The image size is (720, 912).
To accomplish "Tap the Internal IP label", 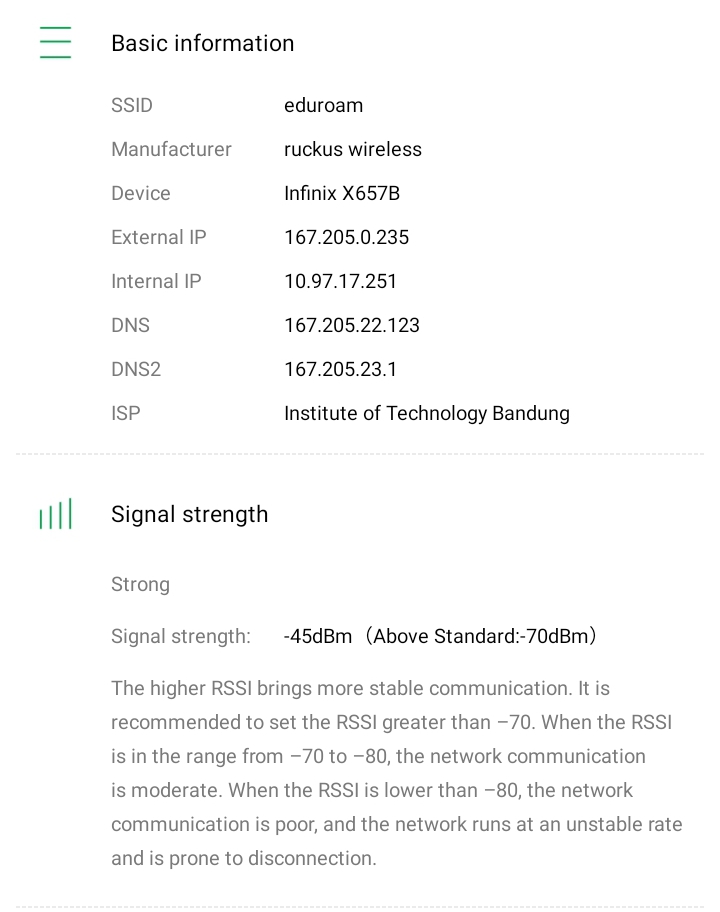I will (x=156, y=281).
